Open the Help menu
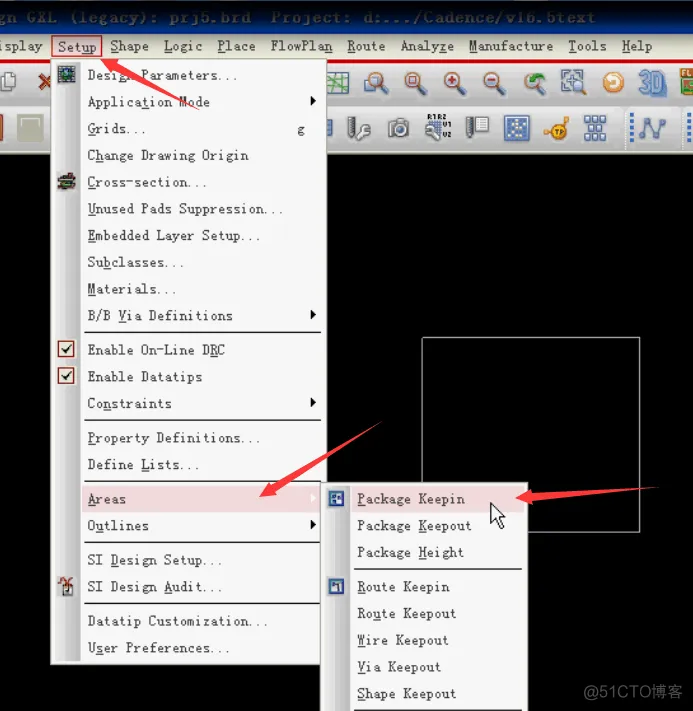This screenshot has width=693, height=711. click(637, 46)
